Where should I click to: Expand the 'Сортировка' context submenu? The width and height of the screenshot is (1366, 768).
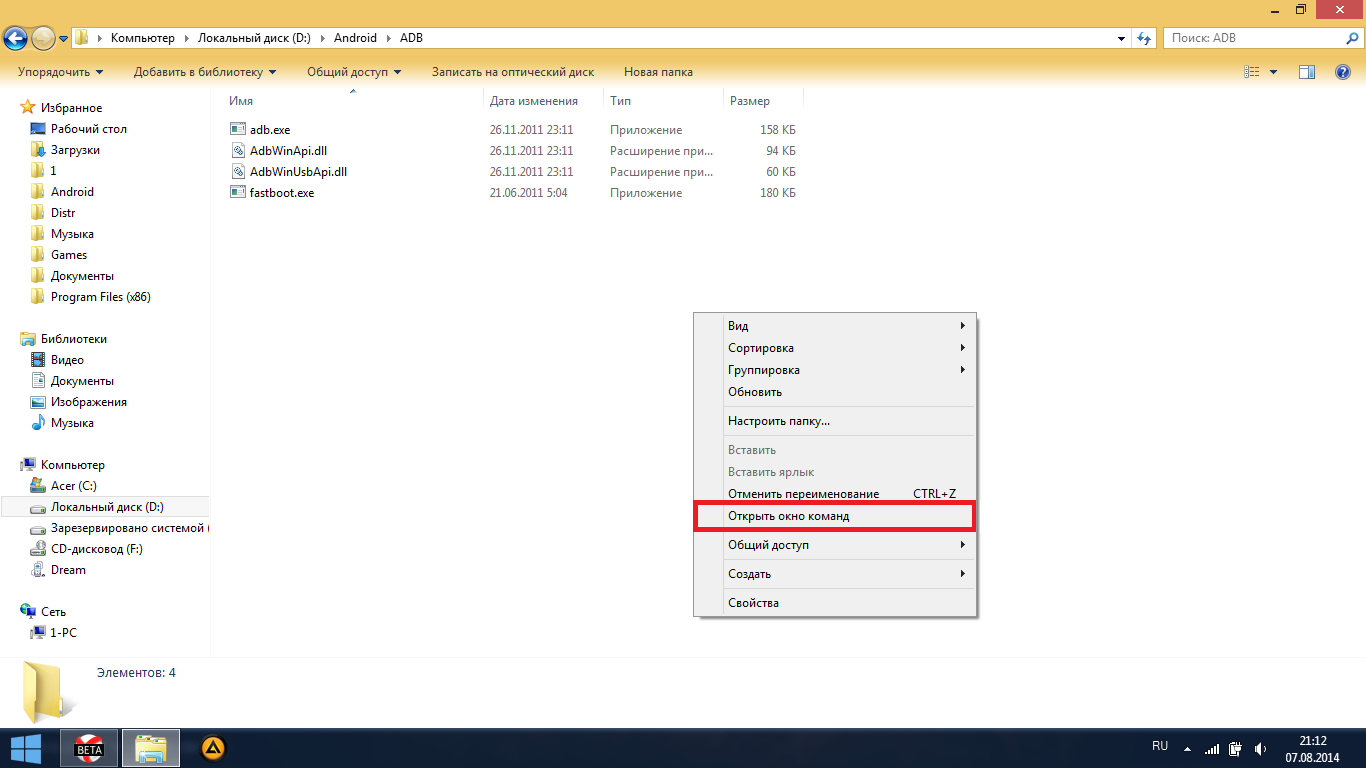click(835, 348)
